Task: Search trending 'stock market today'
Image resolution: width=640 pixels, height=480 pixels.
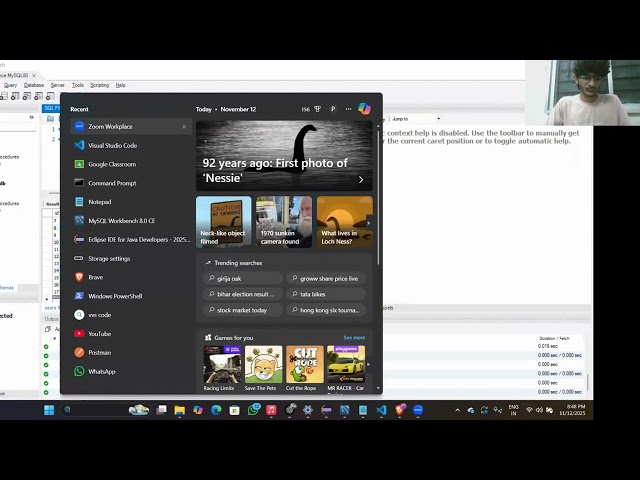Action: click(242, 310)
